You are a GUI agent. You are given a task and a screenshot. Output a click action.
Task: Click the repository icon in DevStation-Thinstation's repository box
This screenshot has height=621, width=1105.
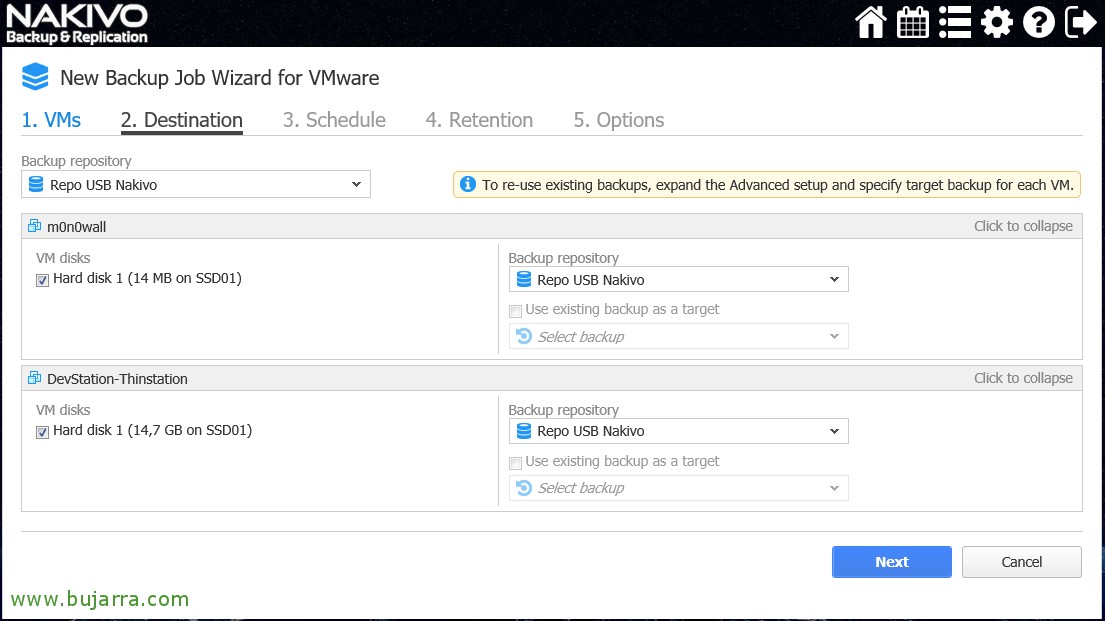click(x=524, y=431)
